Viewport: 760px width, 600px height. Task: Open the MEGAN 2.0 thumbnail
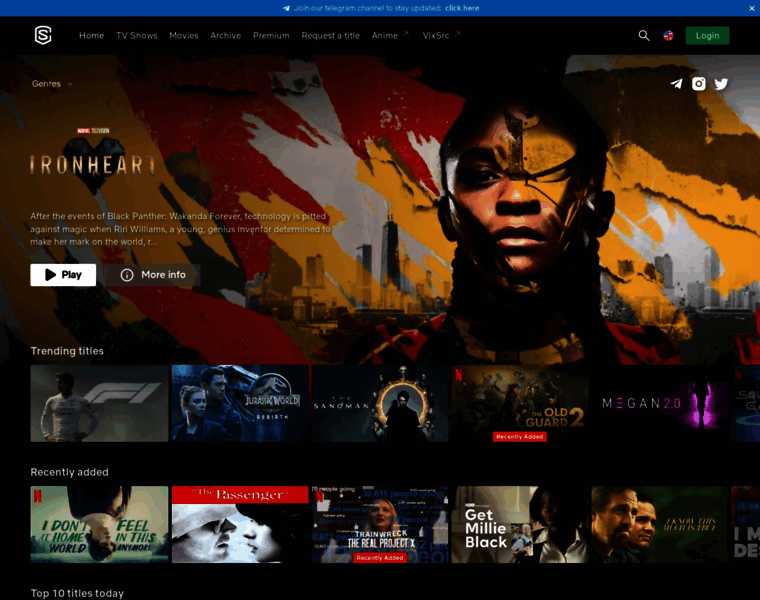click(x=660, y=403)
